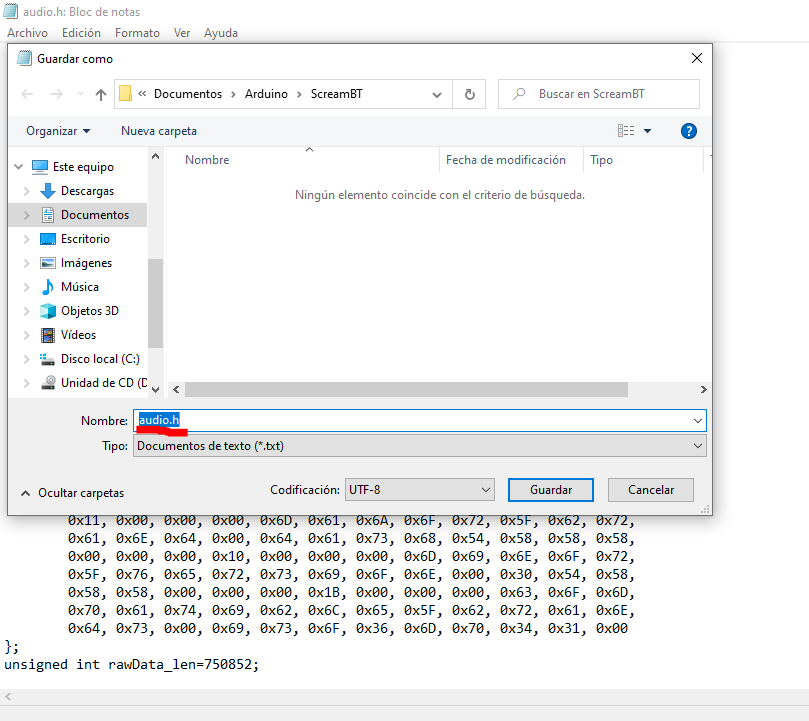The image size is (809, 721).
Task: Refresh the ScreamBT folder view
Action: pyautogui.click(x=468, y=93)
